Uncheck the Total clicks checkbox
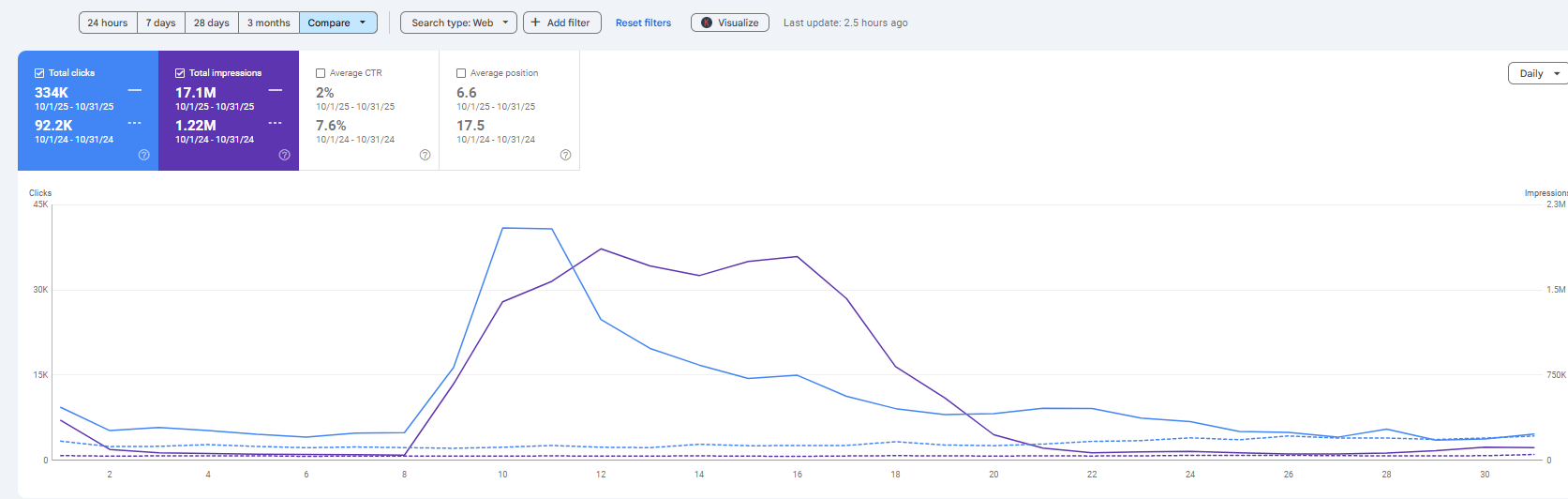Viewport: 1568px width, 499px height. tap(39, 73)
